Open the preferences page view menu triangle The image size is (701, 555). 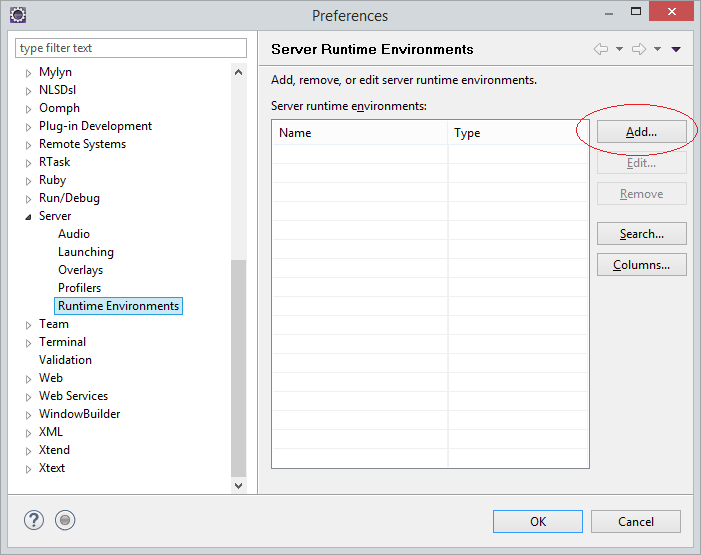pyautogui.click(x=676, y=49)
